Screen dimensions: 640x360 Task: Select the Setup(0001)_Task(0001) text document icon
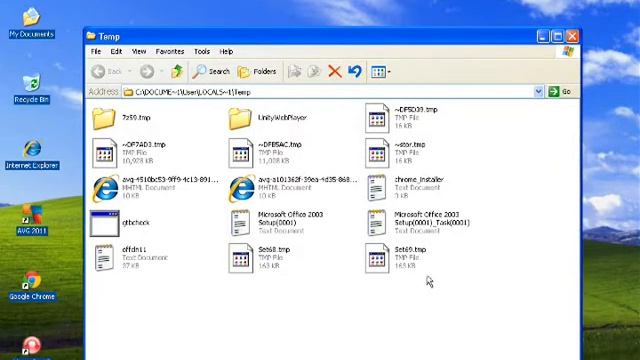pyautogui.click(x=377, y=223)
